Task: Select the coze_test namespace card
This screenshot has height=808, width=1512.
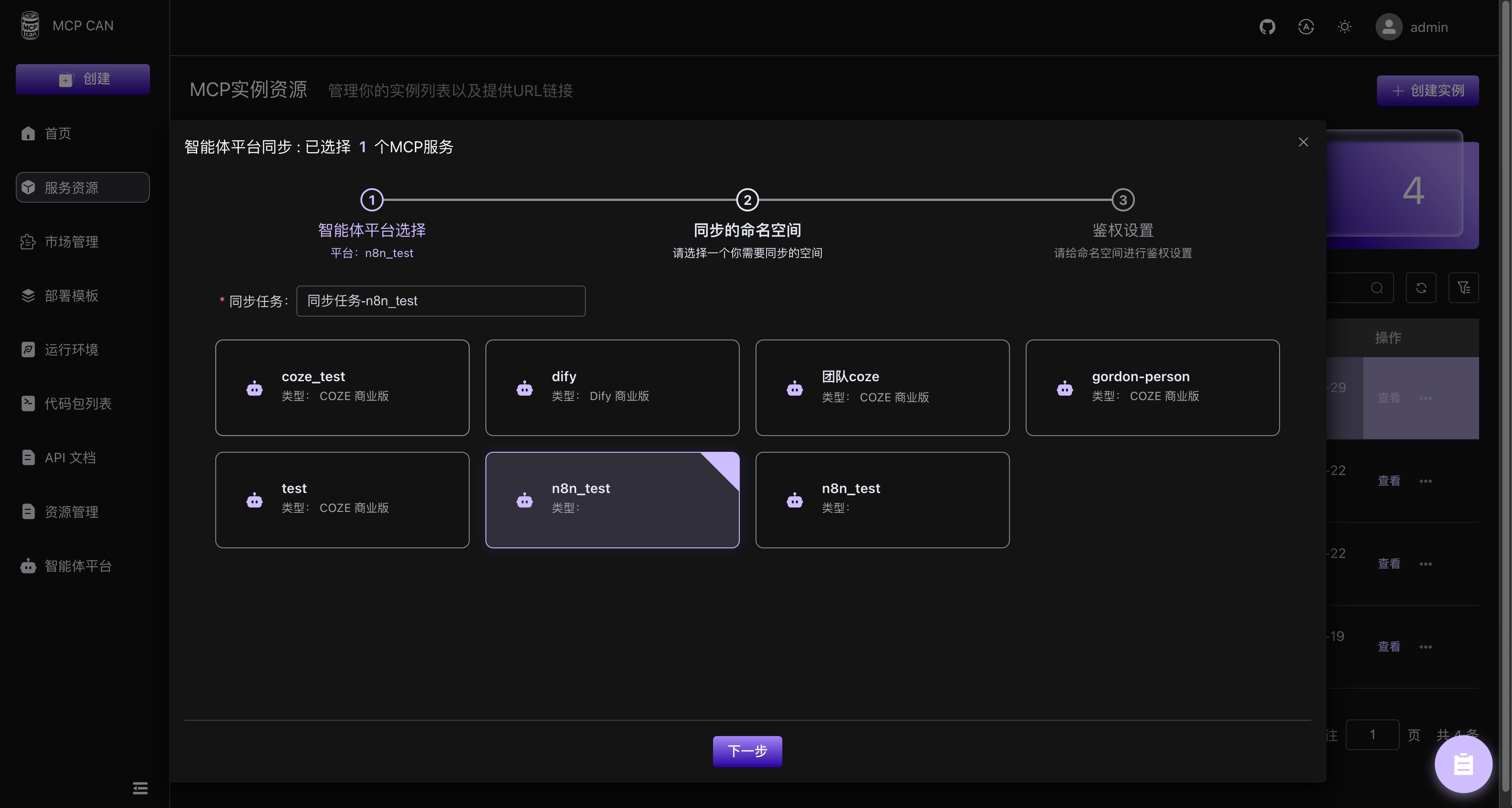Action: pyautogui.click(x=342, y=388)
